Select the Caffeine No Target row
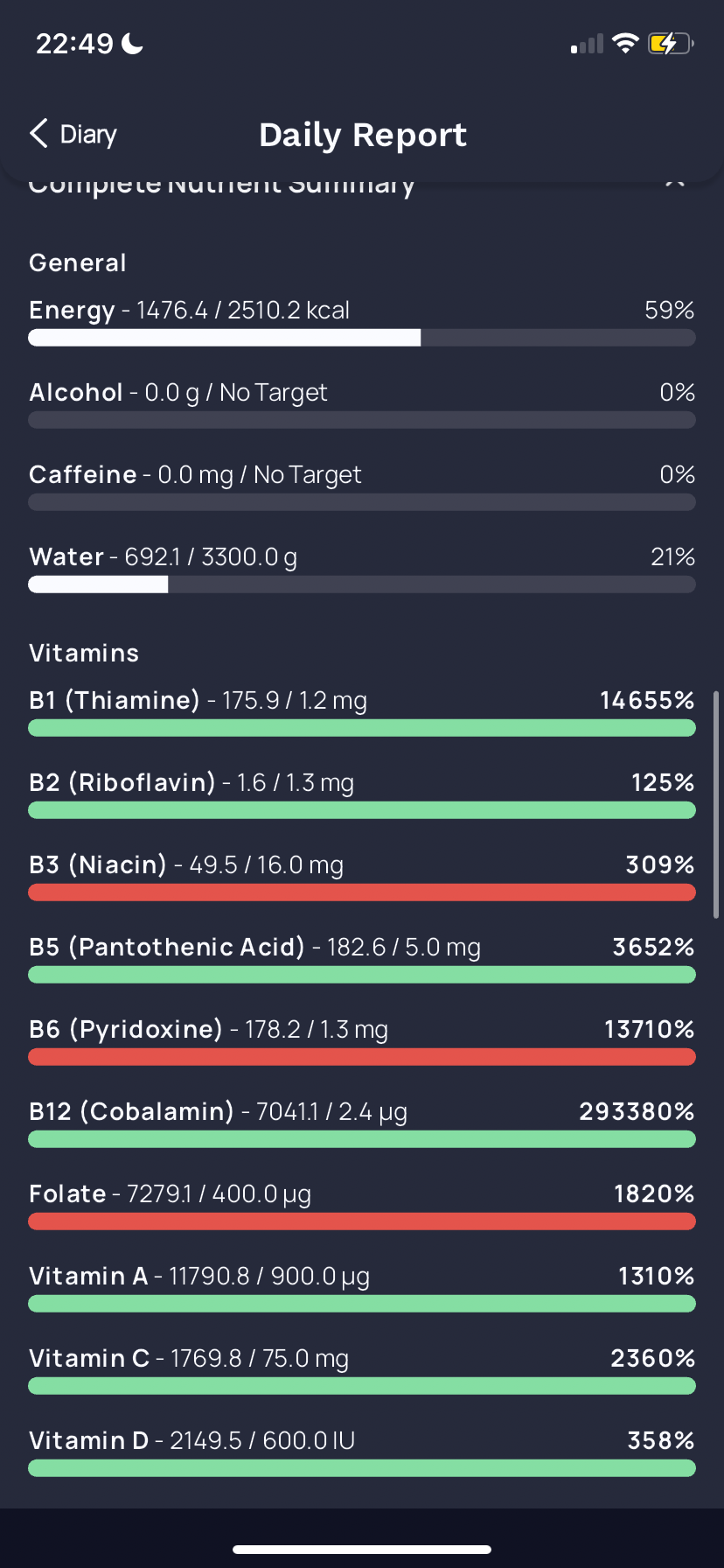 pyautogui.click(x=362, y=486)
